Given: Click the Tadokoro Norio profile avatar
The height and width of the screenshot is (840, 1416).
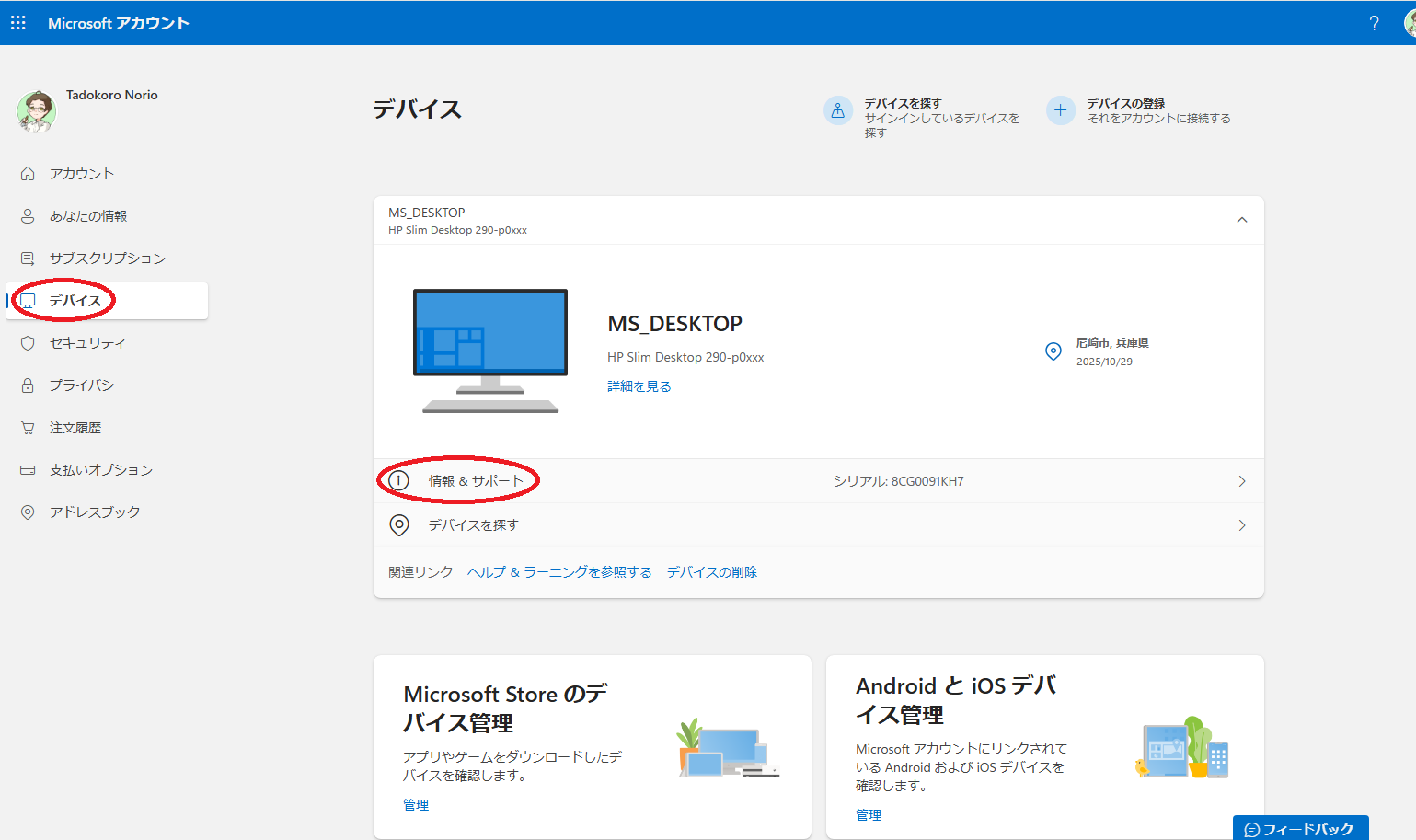Looking at the screenshot, I should 37,111.
